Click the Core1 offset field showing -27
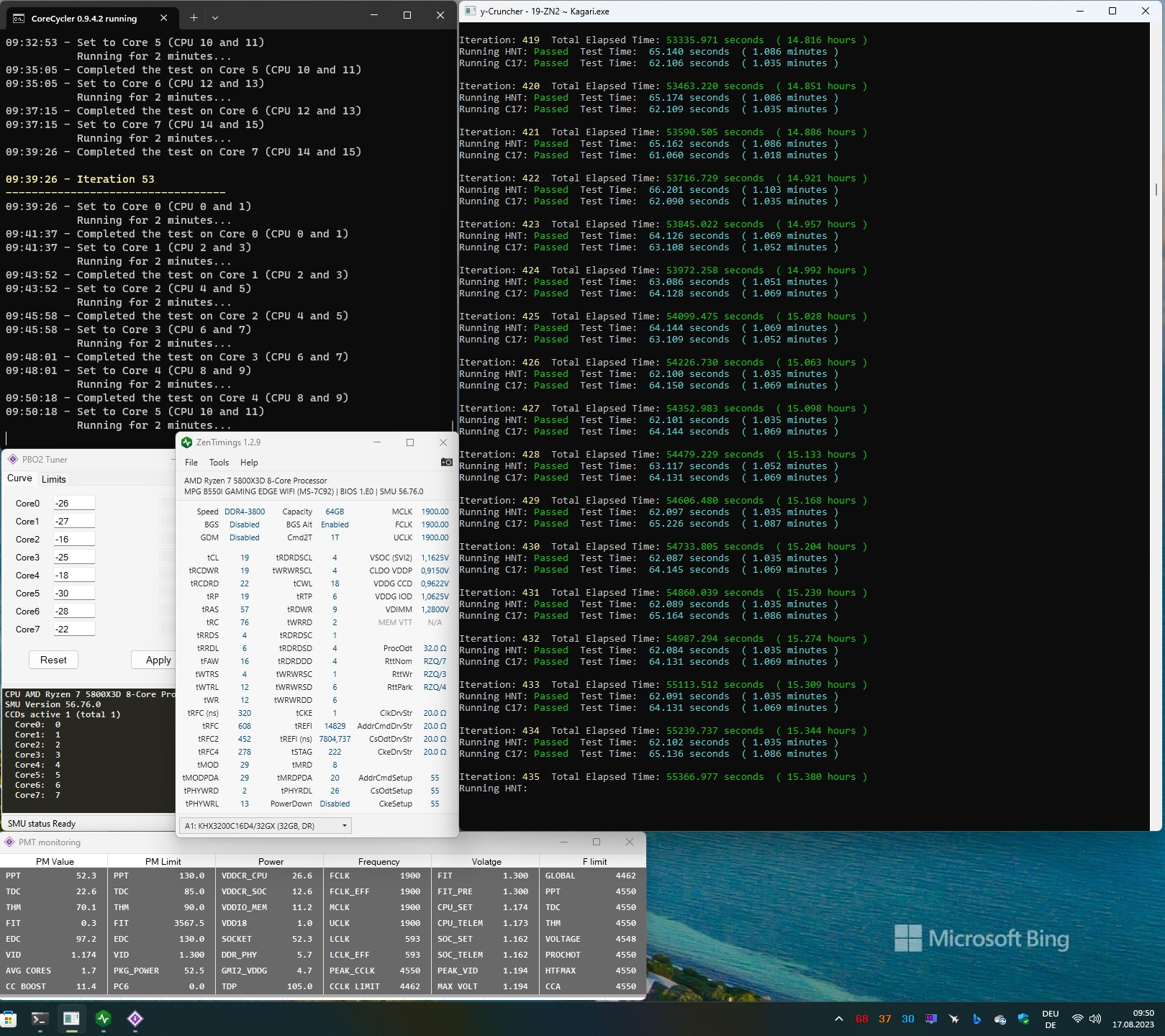This screenshot has height=1036, width=1165. (x=74, y=521)
